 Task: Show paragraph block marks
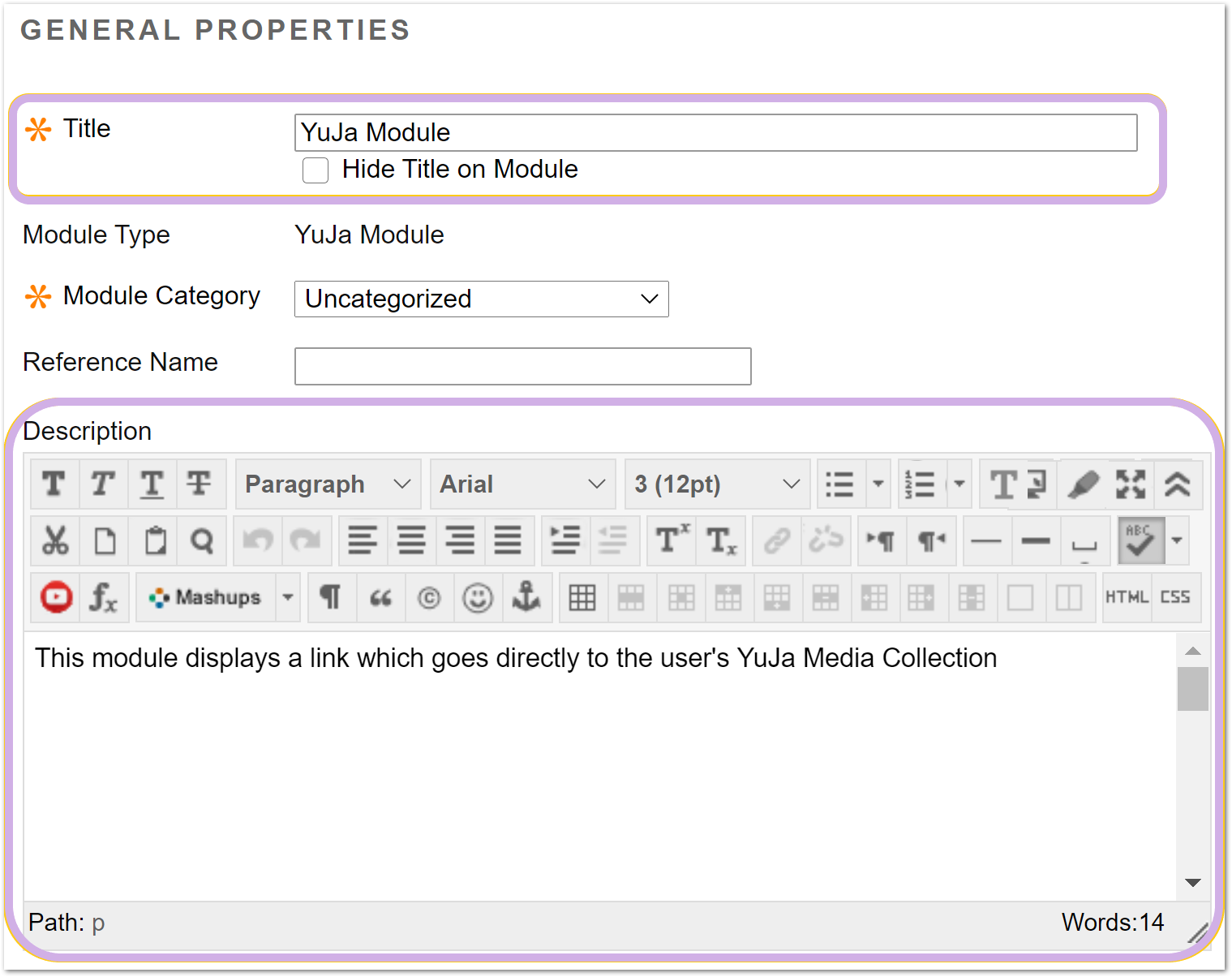[331, 597]
